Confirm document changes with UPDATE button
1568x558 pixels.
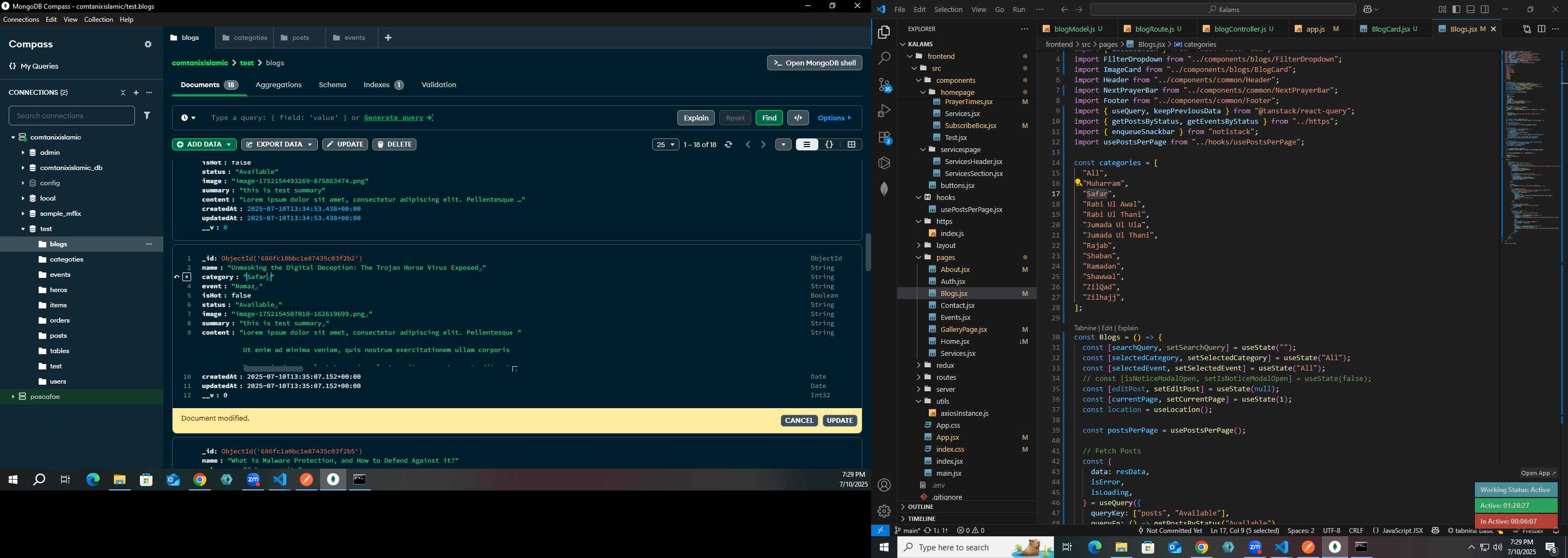(840, 421)
